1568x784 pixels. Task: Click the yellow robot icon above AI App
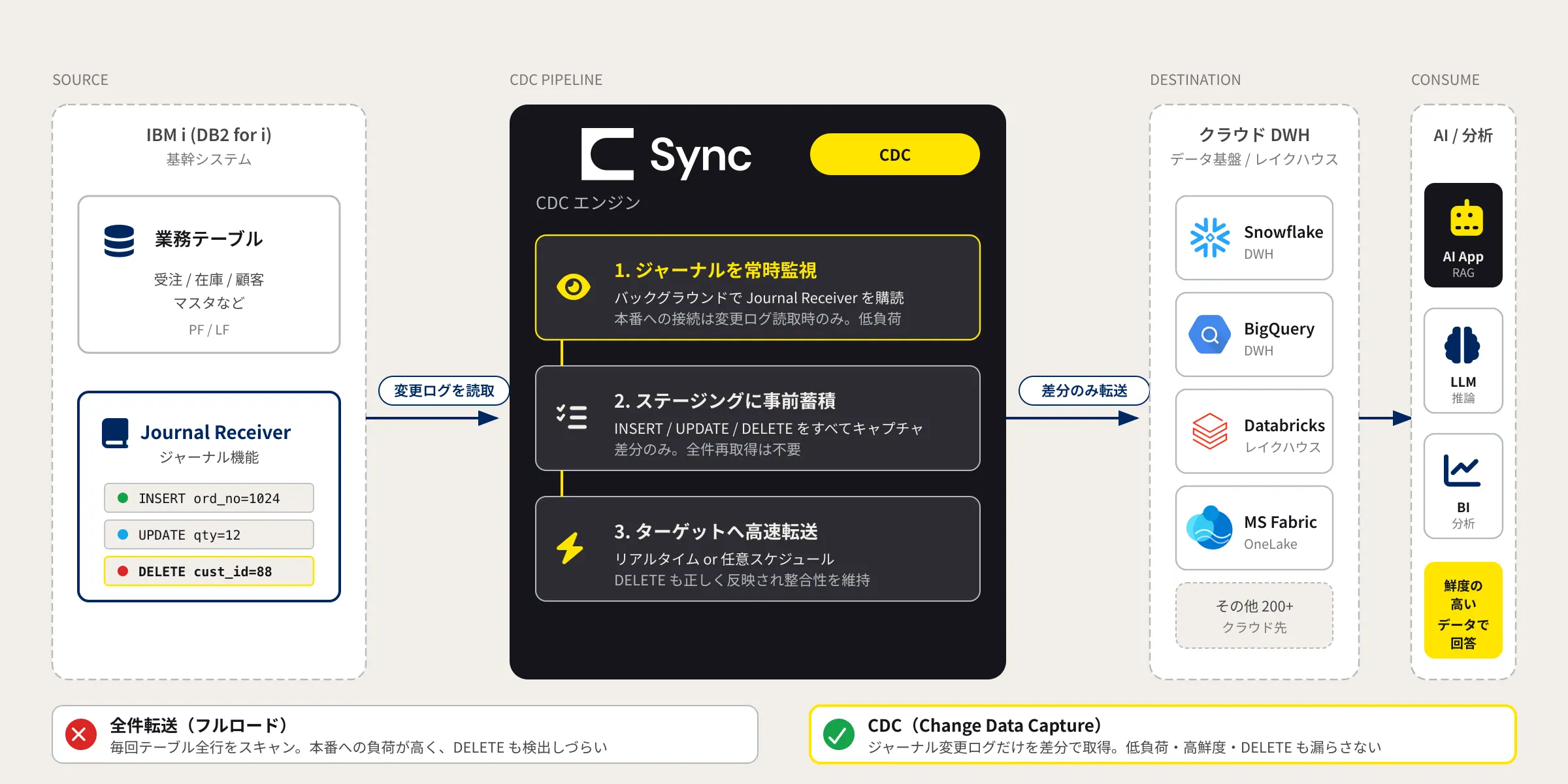[1467, 218]
